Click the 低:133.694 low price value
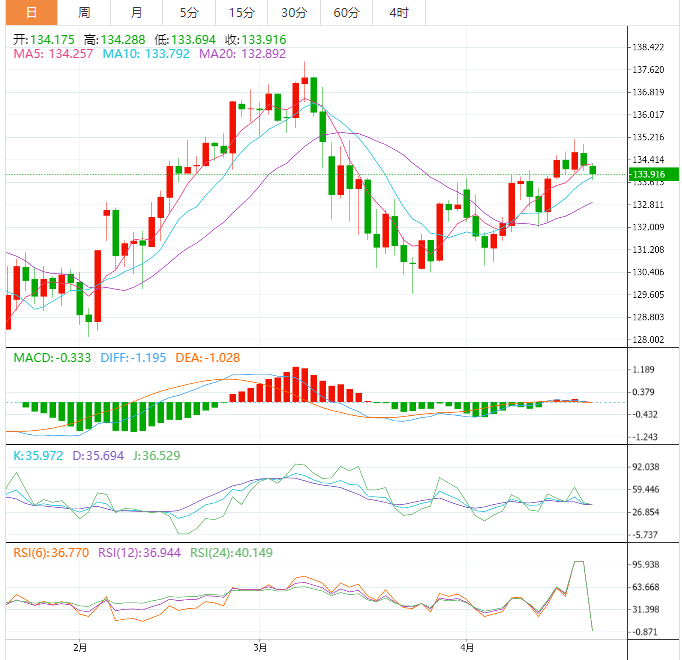Viewport: 682px width, 660px height. tap(185, 40)
